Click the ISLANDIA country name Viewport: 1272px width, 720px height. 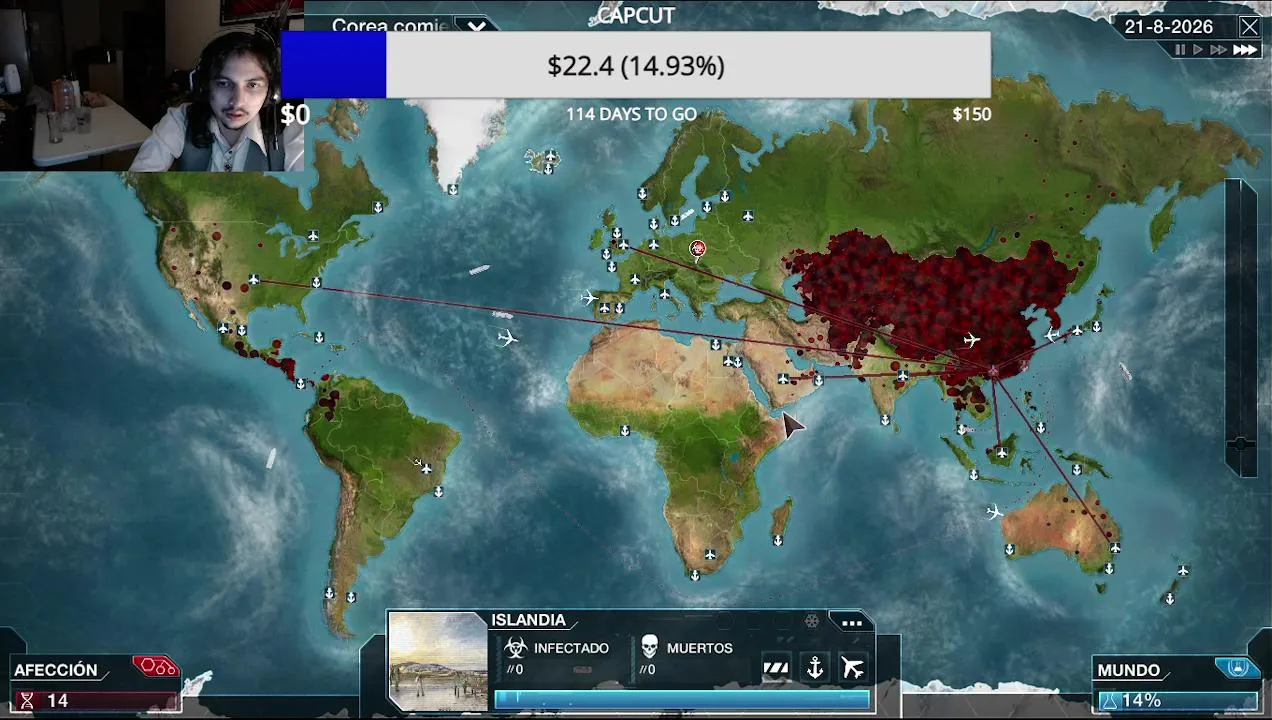click(x=528, y=620)
